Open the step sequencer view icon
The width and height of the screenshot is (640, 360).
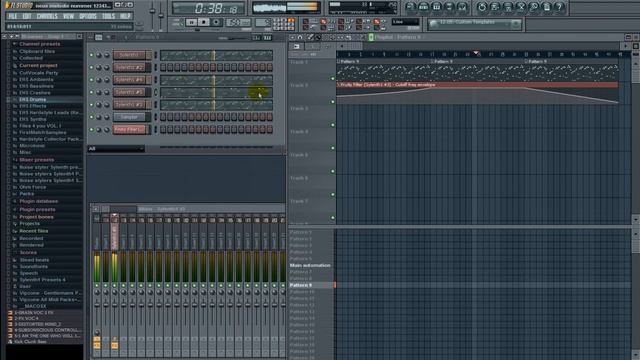coord(424,7)
